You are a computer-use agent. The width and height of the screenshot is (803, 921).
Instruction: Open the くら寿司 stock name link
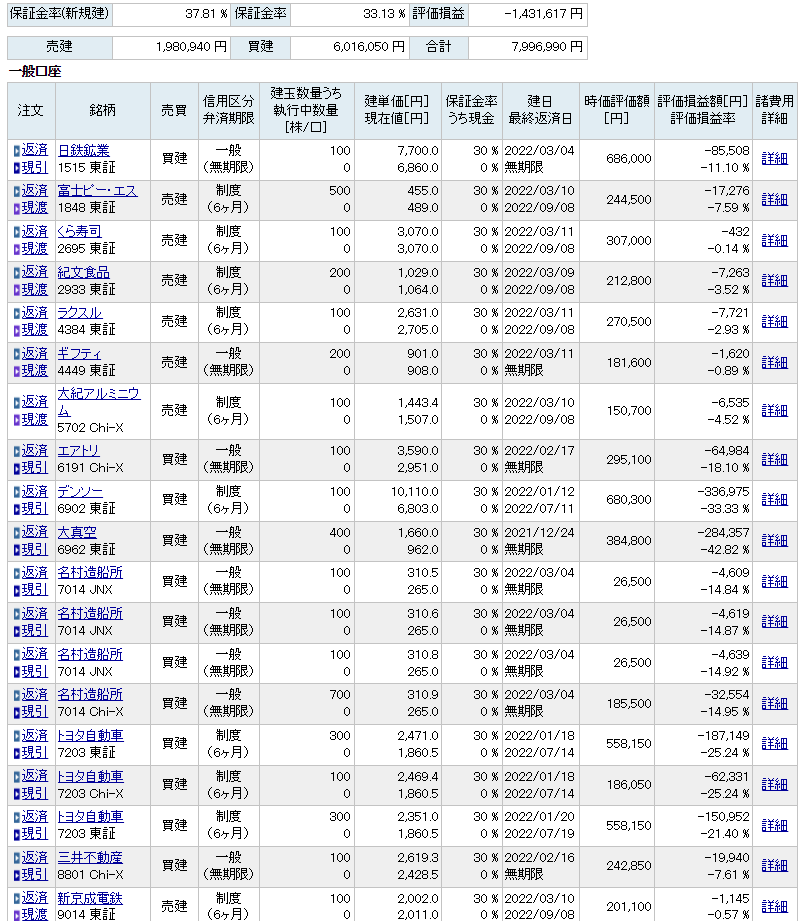(x=79, y=231)
